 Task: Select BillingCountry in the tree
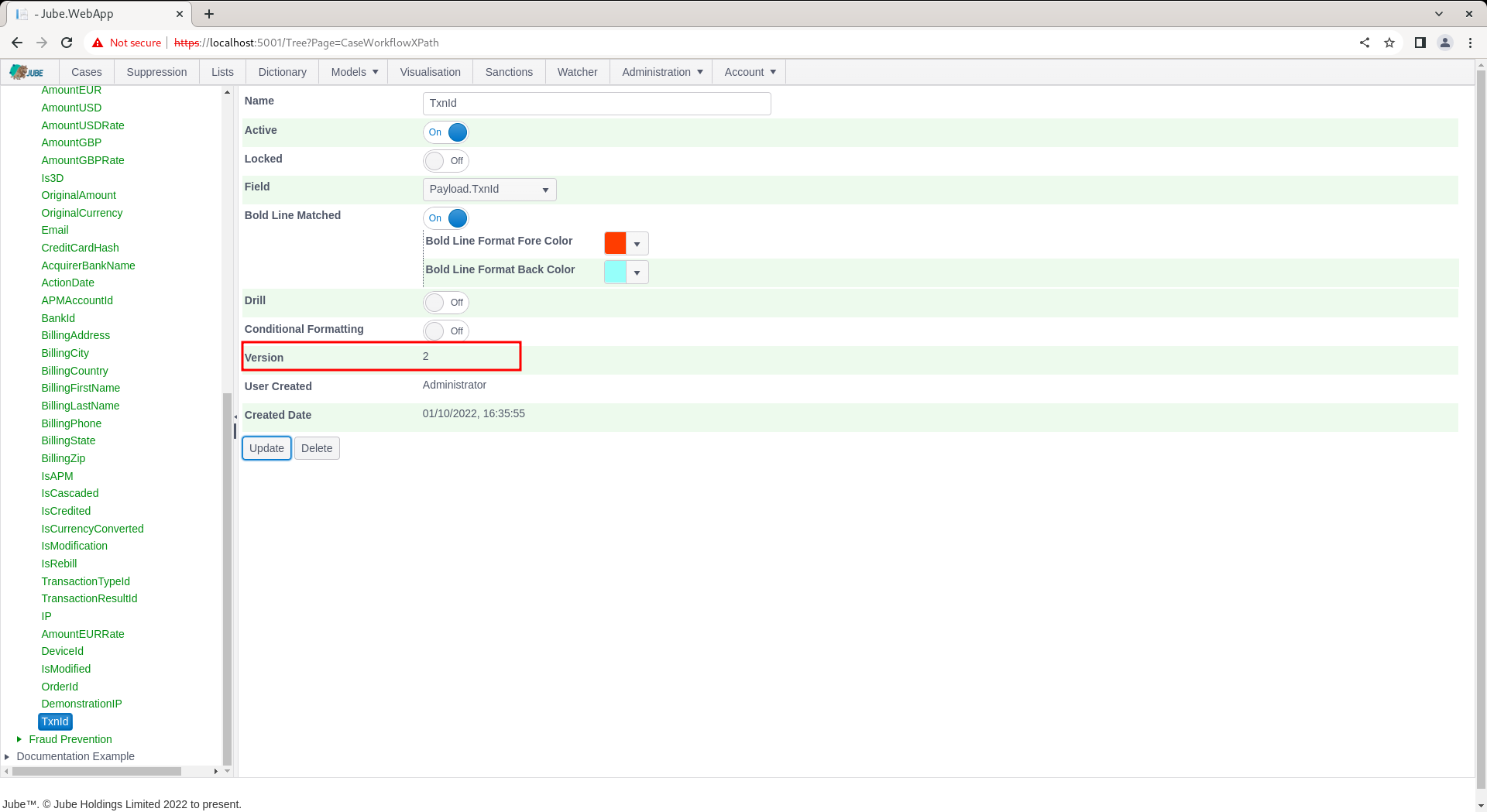click(x=75, y=371)
